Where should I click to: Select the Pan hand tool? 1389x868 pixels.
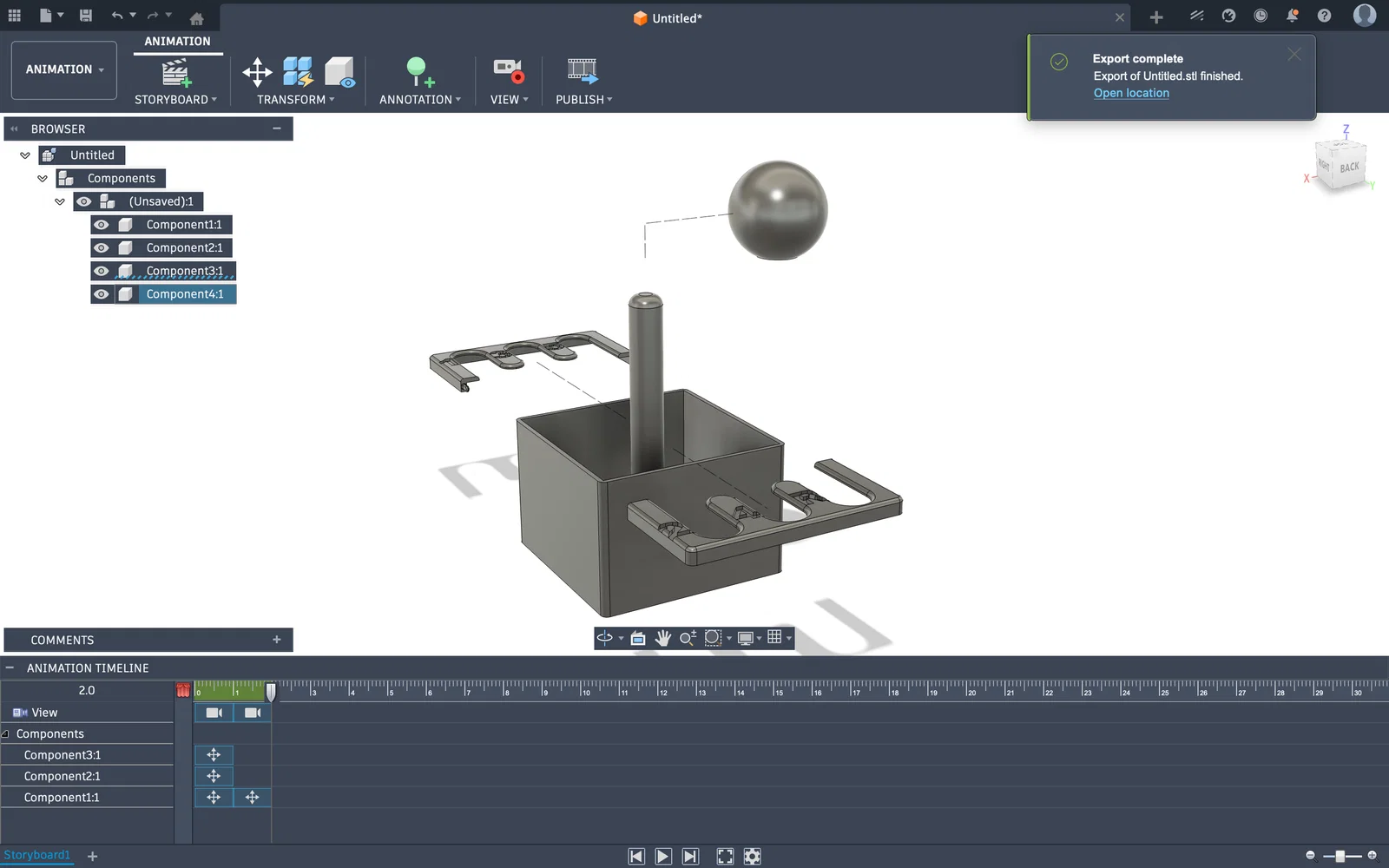(x=663, y=638)
